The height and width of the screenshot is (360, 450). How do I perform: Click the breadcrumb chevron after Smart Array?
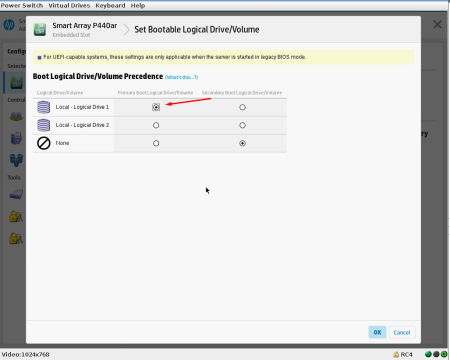(126, 29)
